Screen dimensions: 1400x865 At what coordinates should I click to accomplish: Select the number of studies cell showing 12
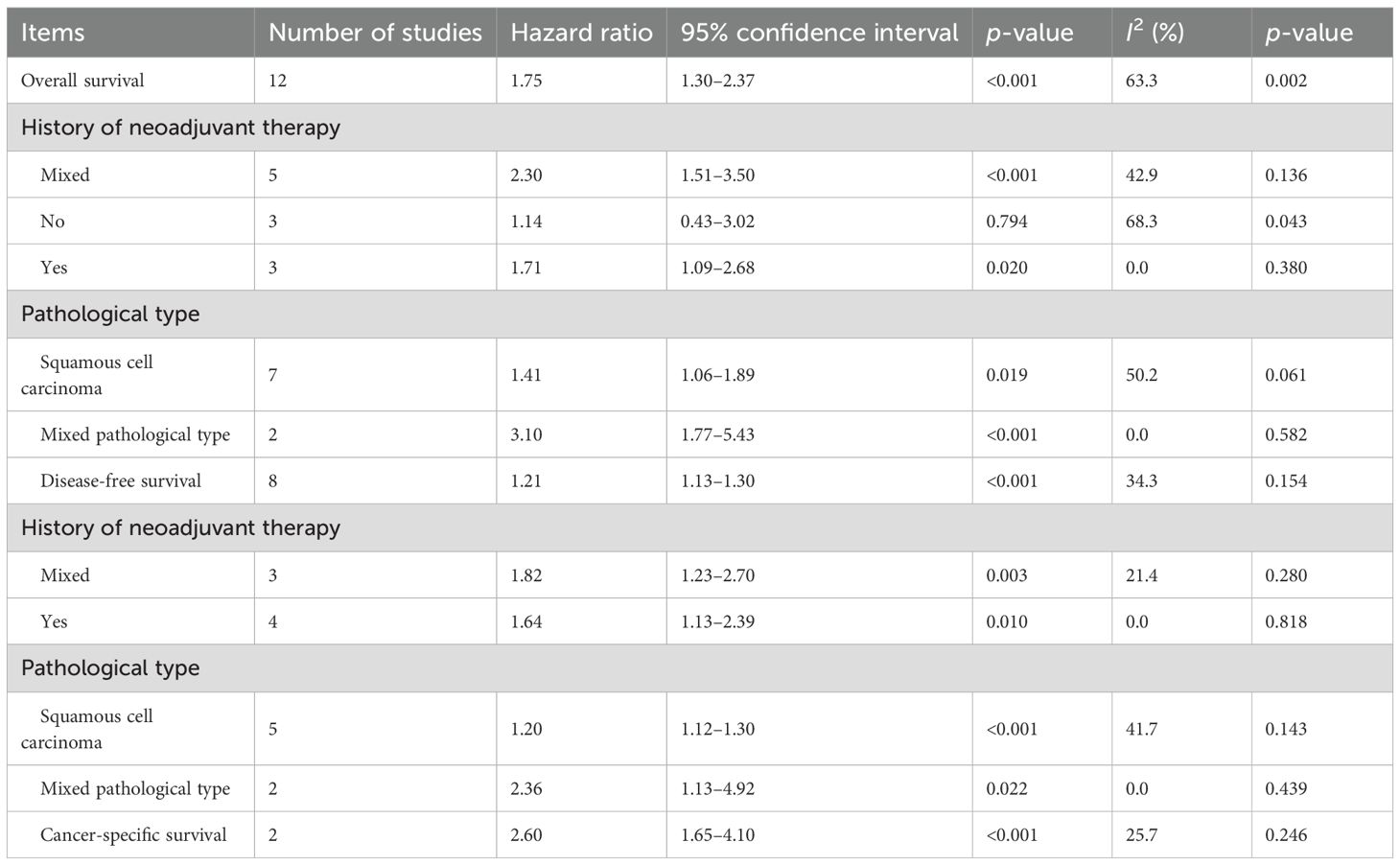(277, 81)
